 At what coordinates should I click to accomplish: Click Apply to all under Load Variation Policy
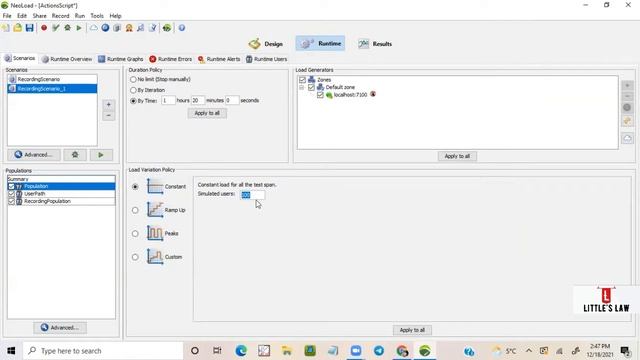412,330
